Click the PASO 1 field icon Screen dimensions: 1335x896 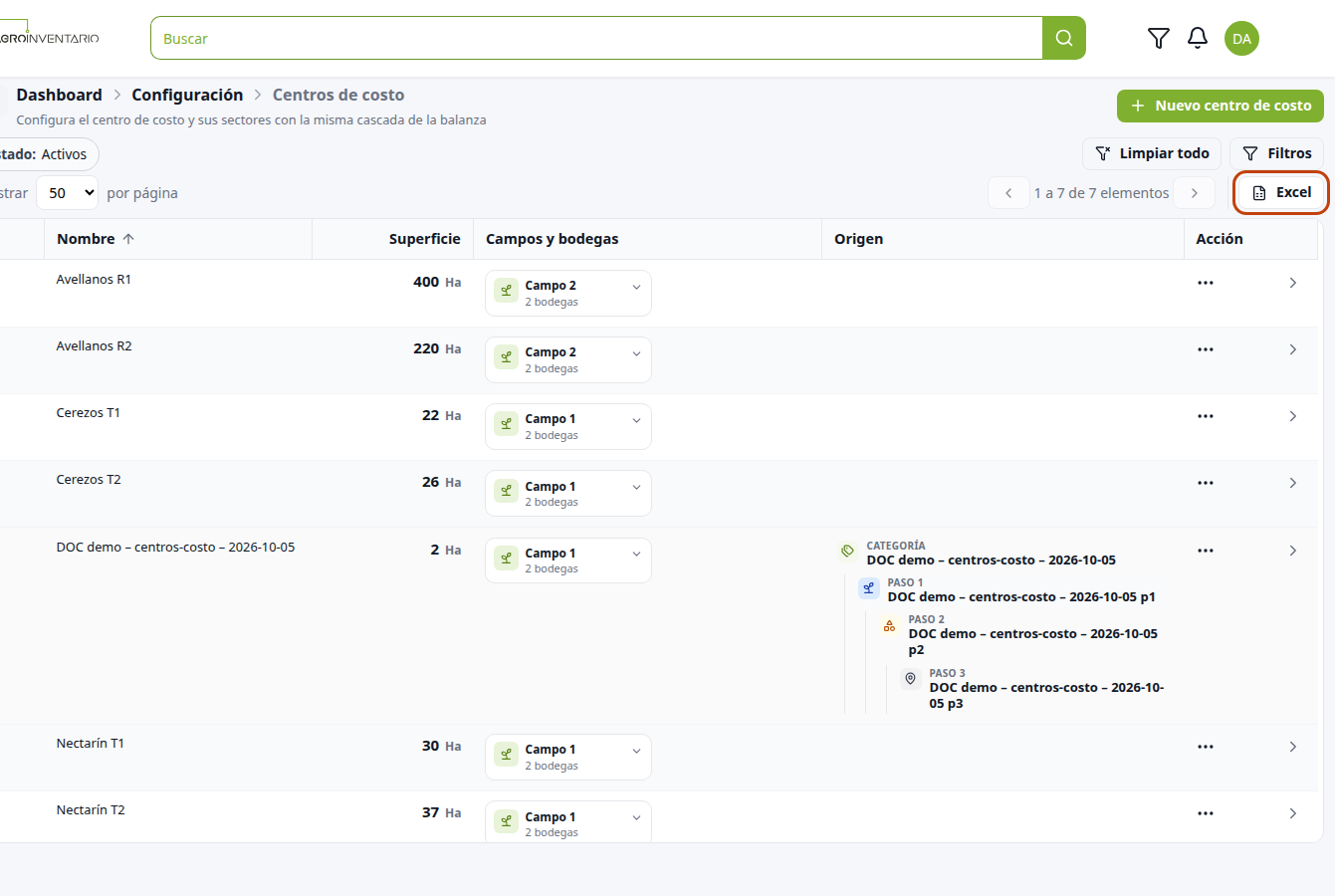(x=869, y=588)
